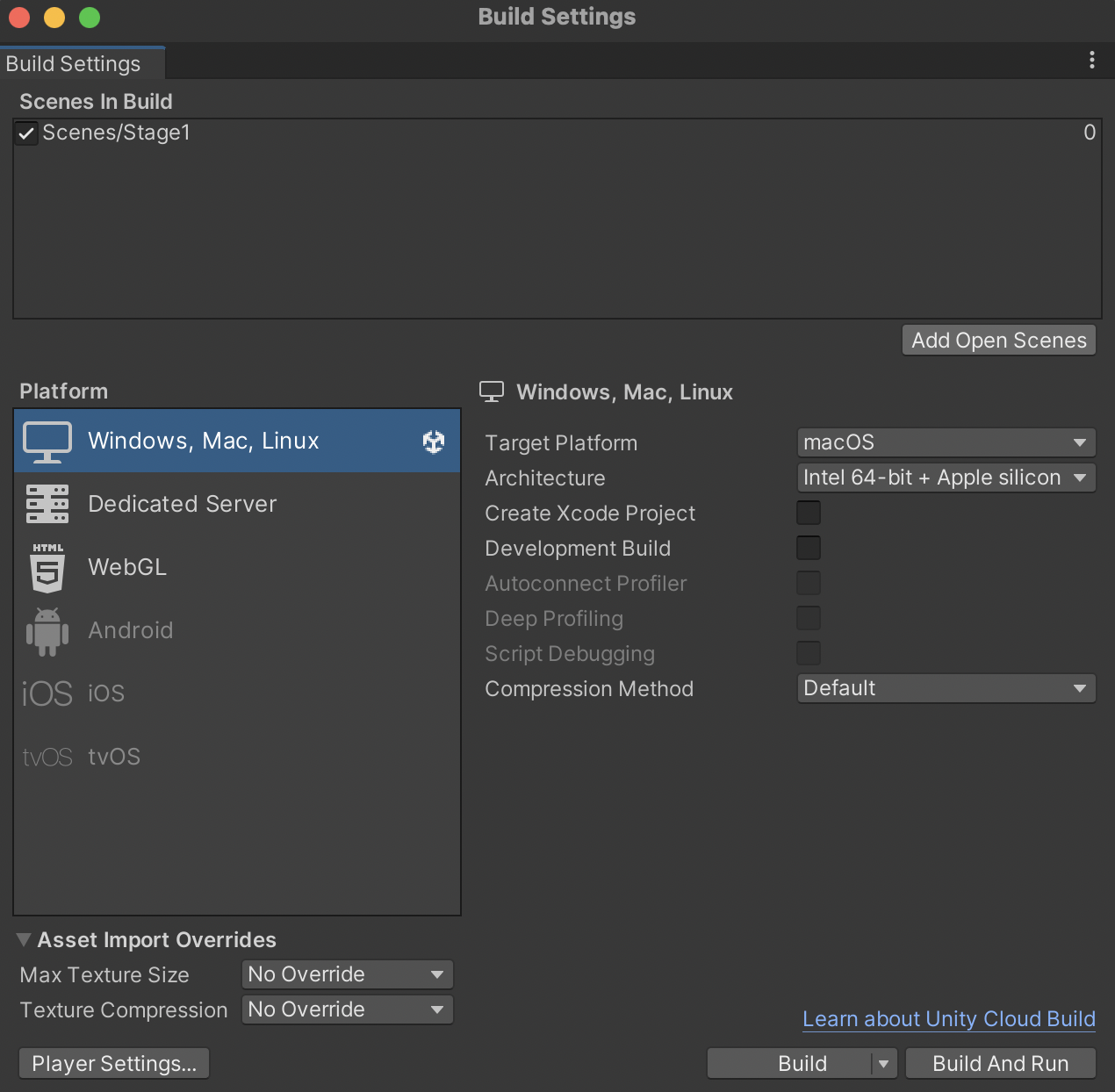
Task: Click the Texture Compression label
Action: [124, 1010]
